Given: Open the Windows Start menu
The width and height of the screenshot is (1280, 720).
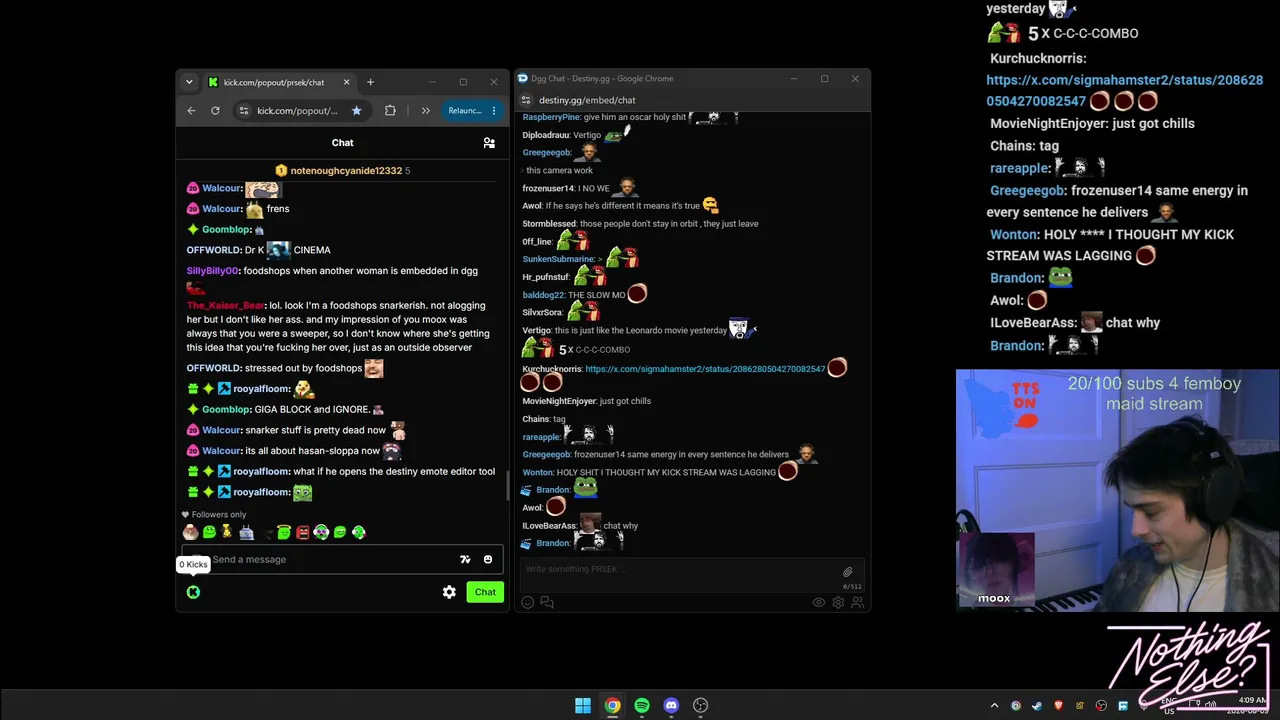Looking at the screenshot, I should [x=583, y=706].
